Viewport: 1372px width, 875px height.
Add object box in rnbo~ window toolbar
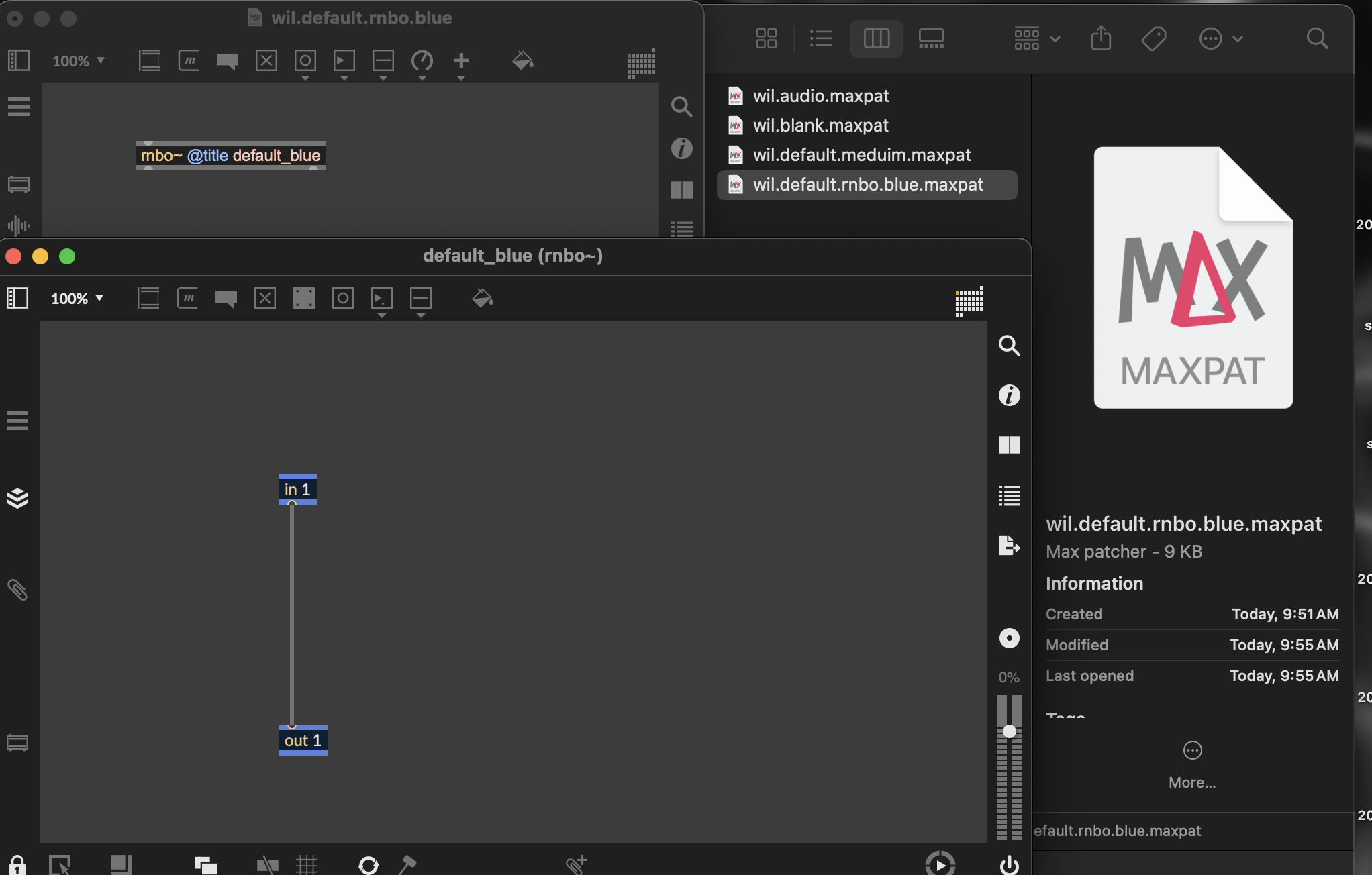pos(148,298)
